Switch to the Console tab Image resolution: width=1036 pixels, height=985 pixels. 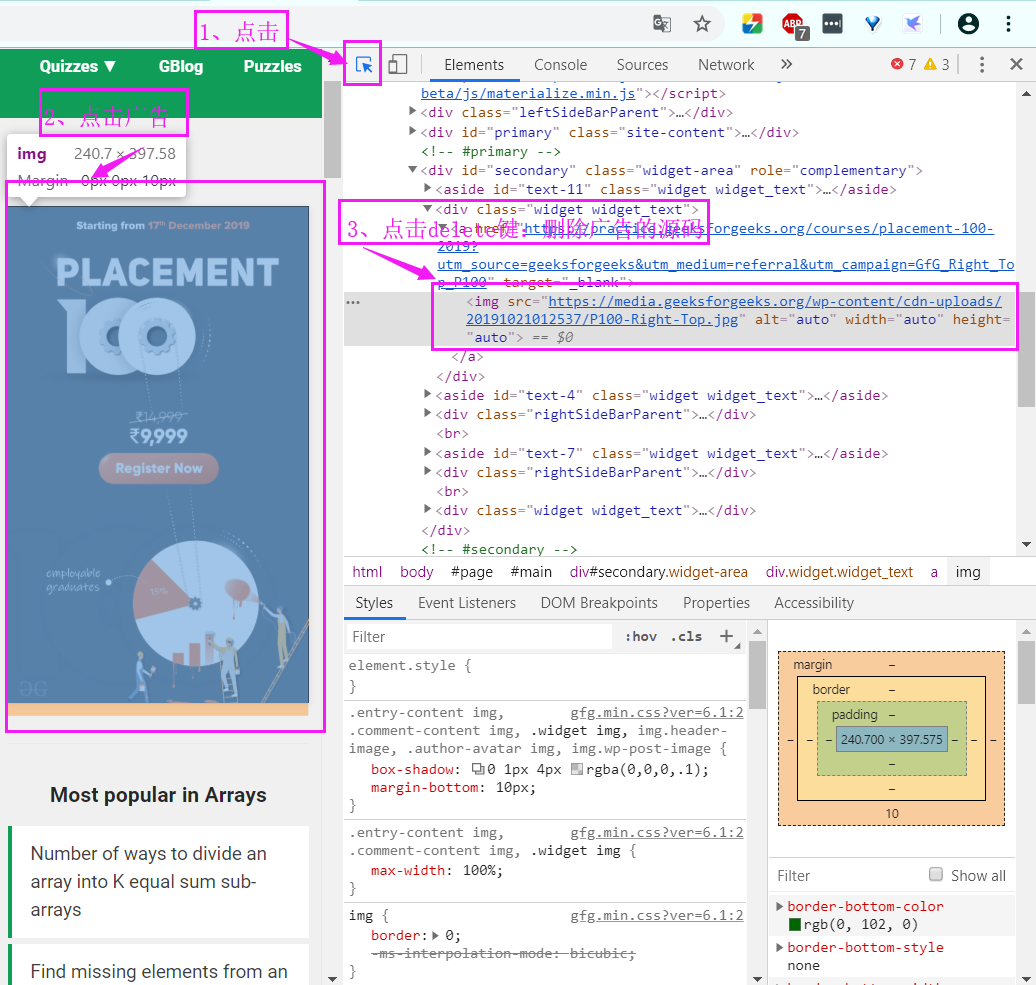coord(560,65)
